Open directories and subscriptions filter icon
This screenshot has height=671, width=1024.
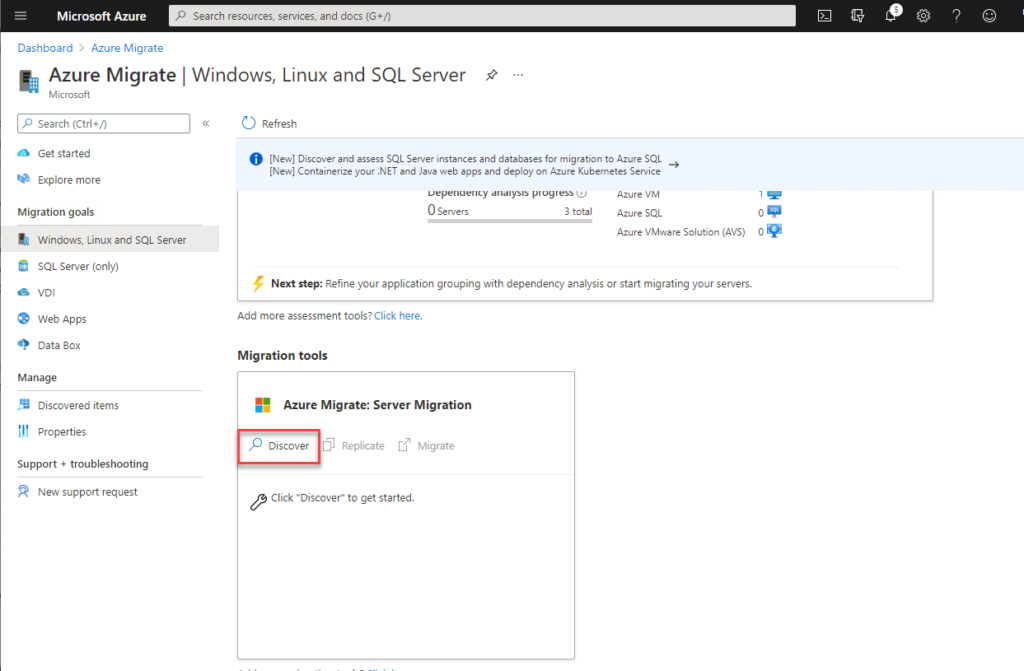click(857, 16)
